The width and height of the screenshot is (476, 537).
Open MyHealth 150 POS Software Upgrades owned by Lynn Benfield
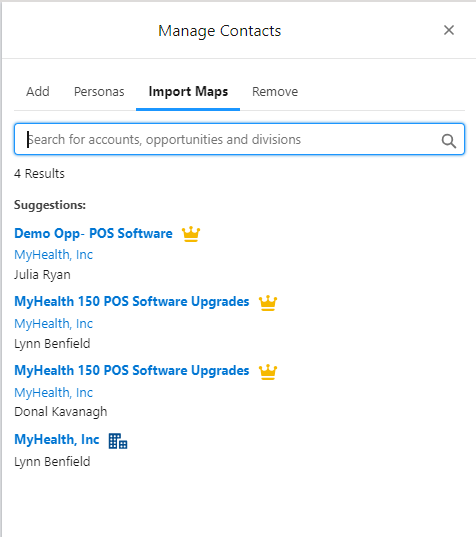point(132,302)
